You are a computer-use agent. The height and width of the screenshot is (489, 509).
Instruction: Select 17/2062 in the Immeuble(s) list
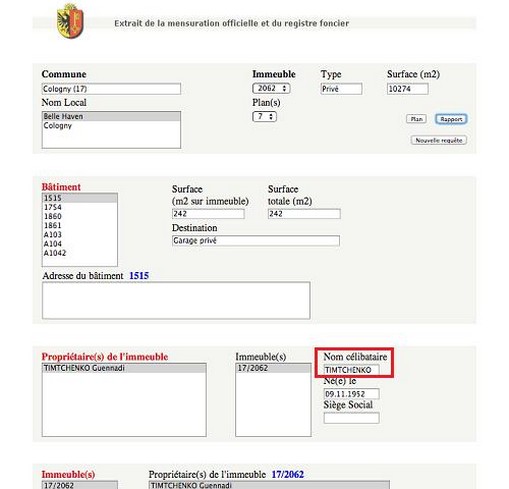point(273,368)
